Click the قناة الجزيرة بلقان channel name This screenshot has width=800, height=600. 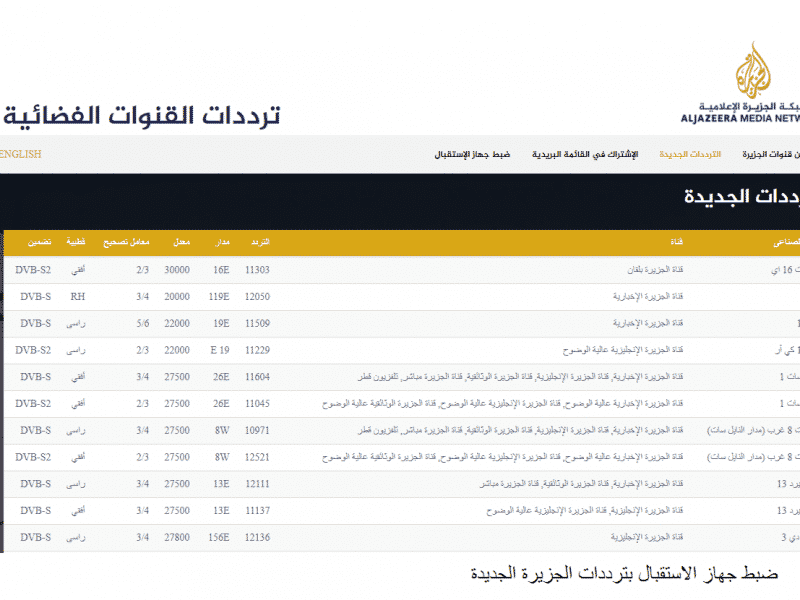coord(655,270)
